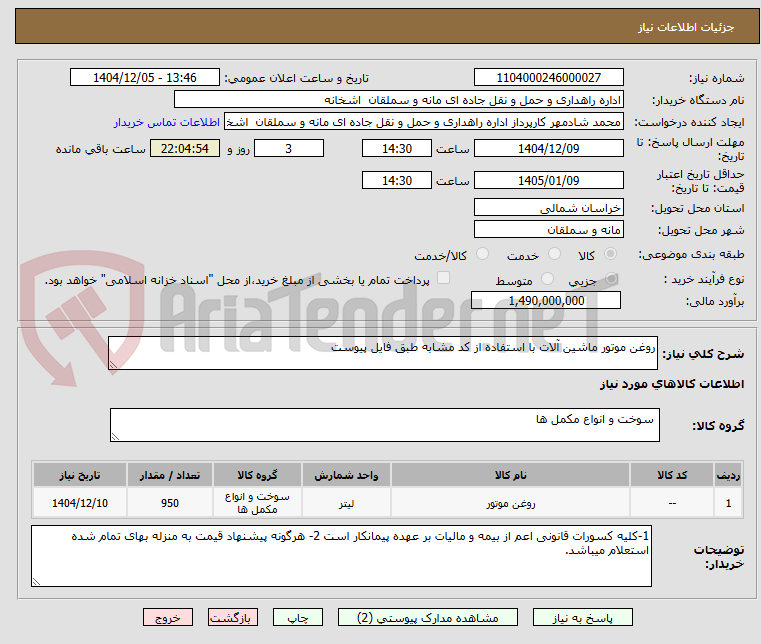
Task: Click the بازگشت back button
Action: pos(232,618)
